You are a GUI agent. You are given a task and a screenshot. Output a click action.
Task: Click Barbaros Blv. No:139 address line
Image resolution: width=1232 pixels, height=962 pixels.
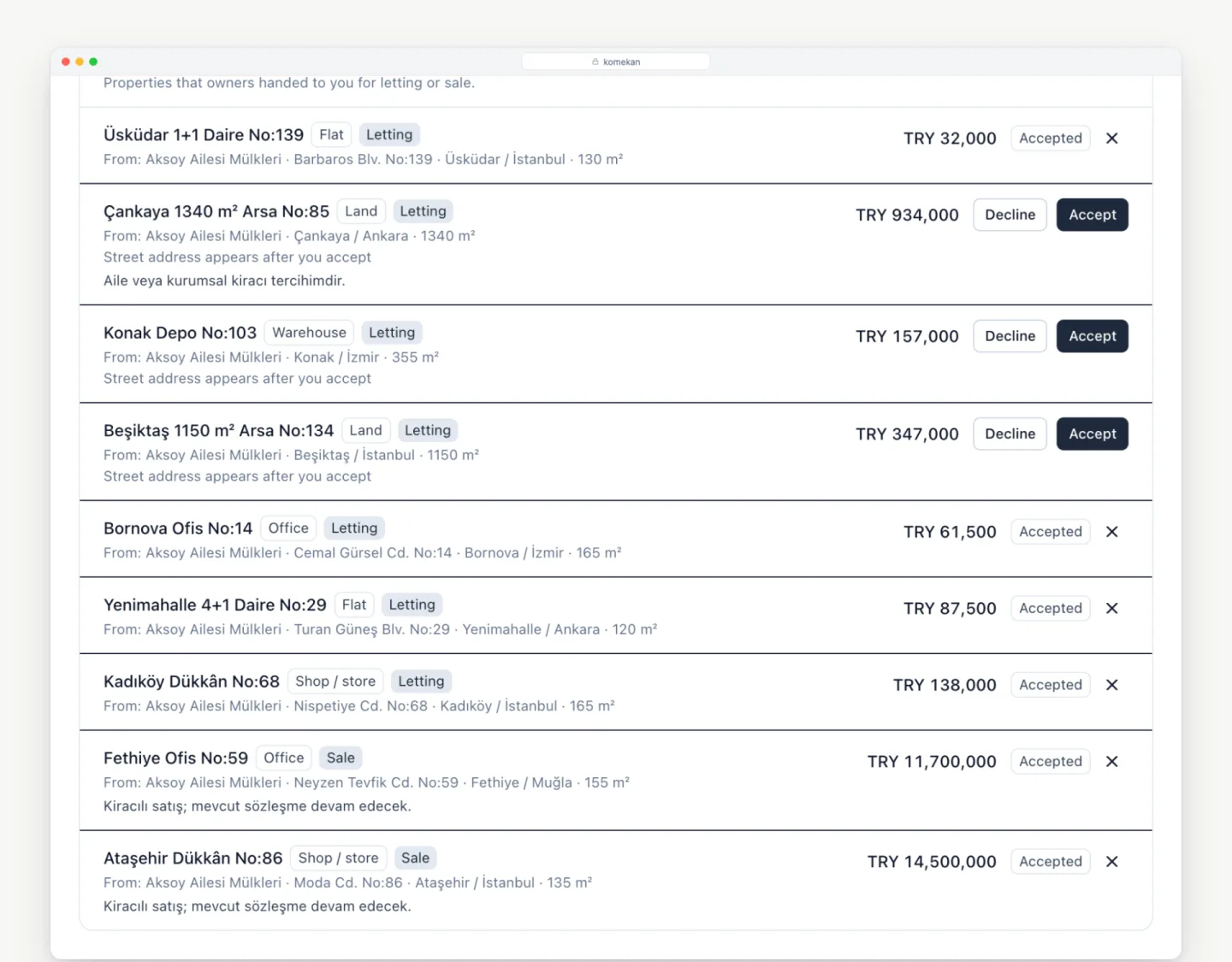[363, 159]
